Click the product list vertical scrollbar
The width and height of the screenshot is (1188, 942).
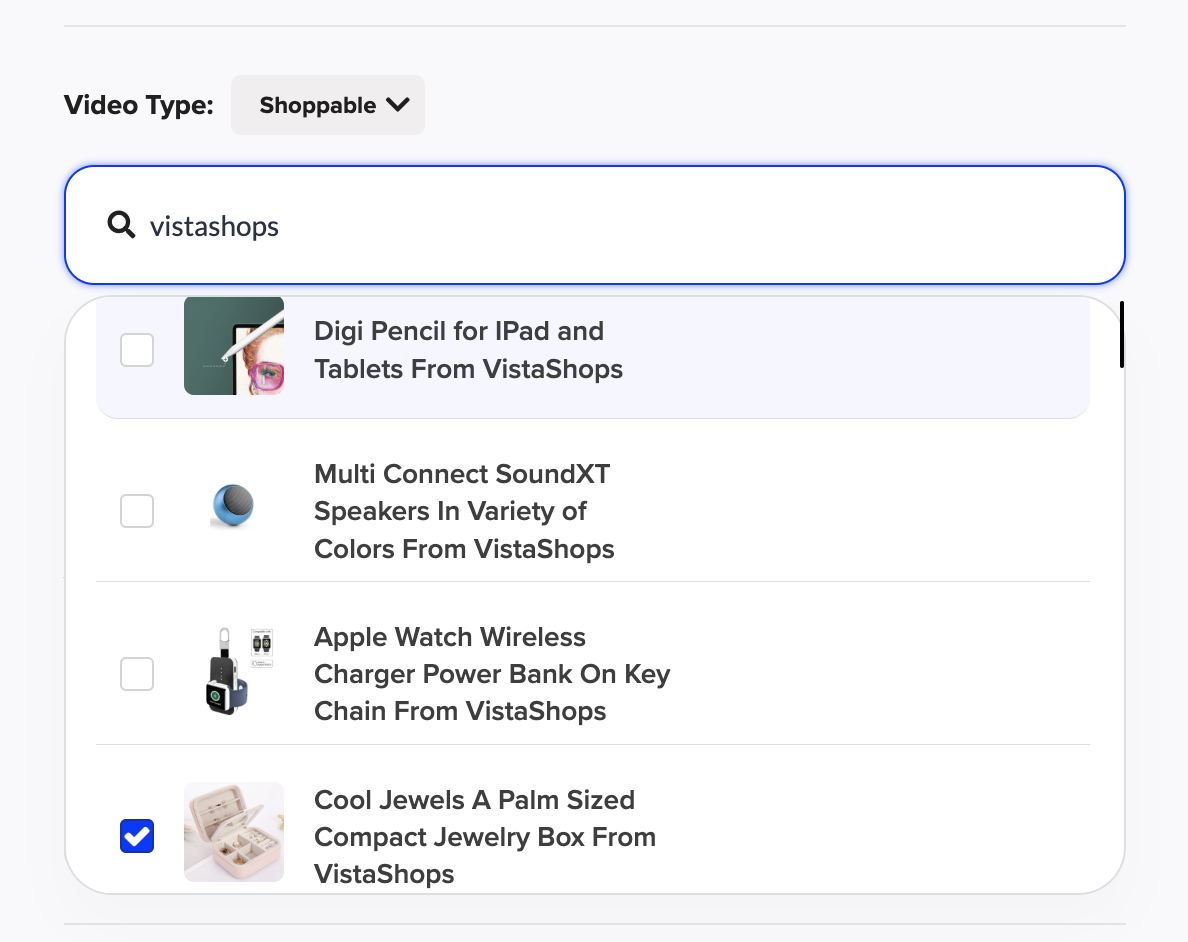(1122, 335)
